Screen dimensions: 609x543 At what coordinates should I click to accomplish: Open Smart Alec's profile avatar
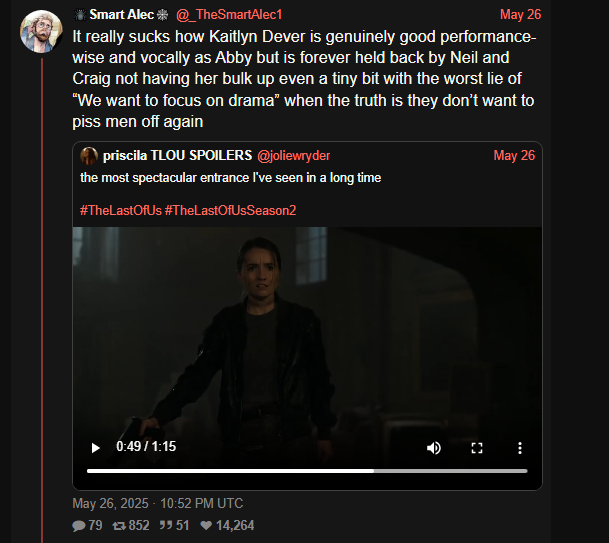coord(41,31)
